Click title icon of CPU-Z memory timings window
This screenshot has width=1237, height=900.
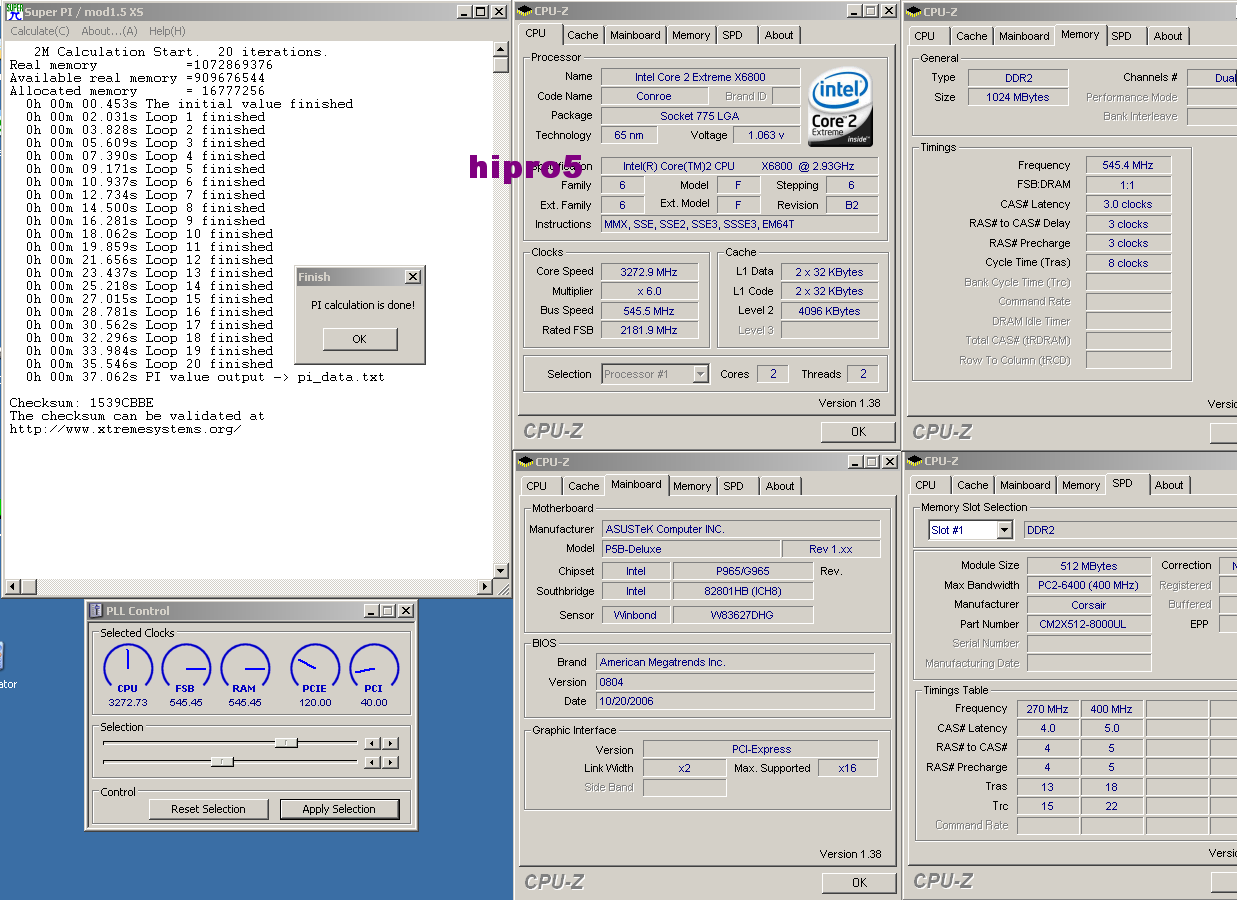pyautogui.click(x=914, y=12)
